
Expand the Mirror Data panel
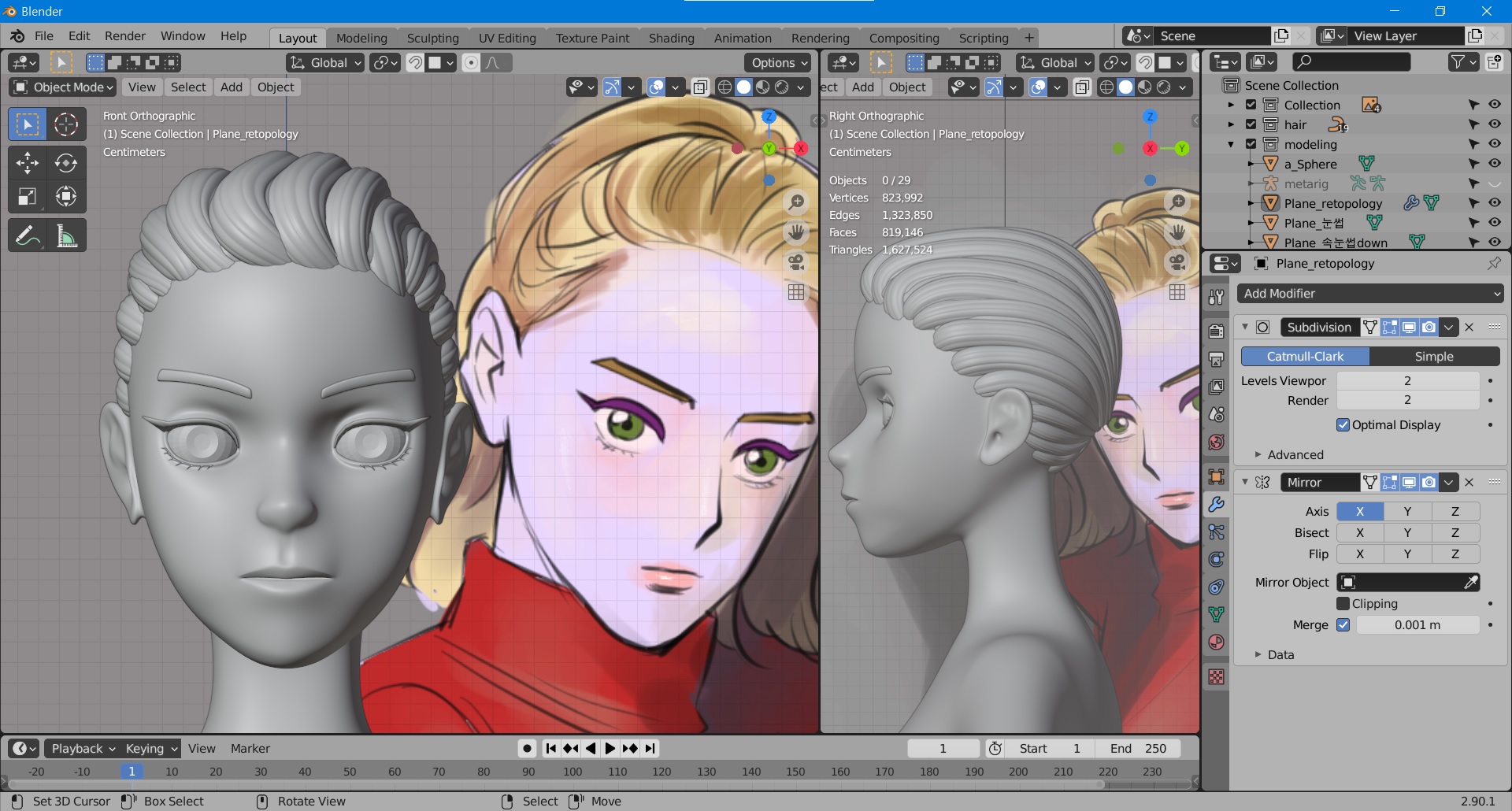[1274, 655]
